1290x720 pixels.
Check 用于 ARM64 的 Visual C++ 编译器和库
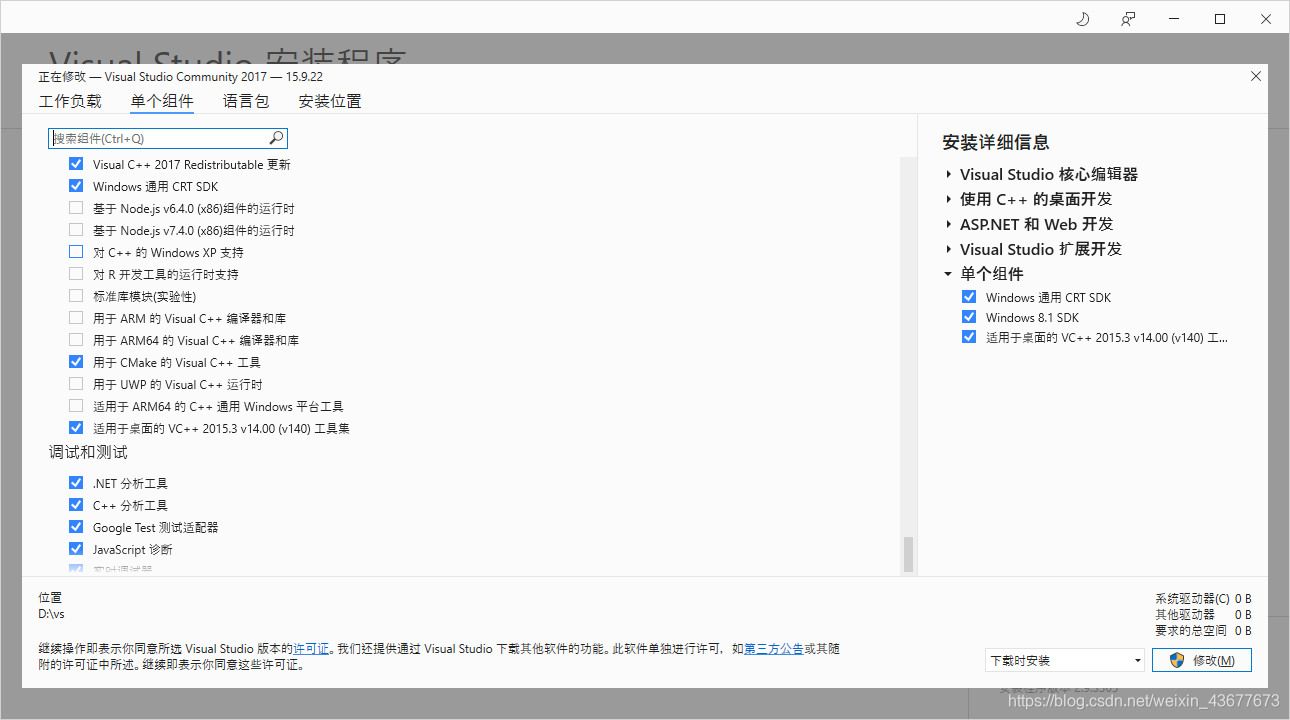click(x=76, y=340)
